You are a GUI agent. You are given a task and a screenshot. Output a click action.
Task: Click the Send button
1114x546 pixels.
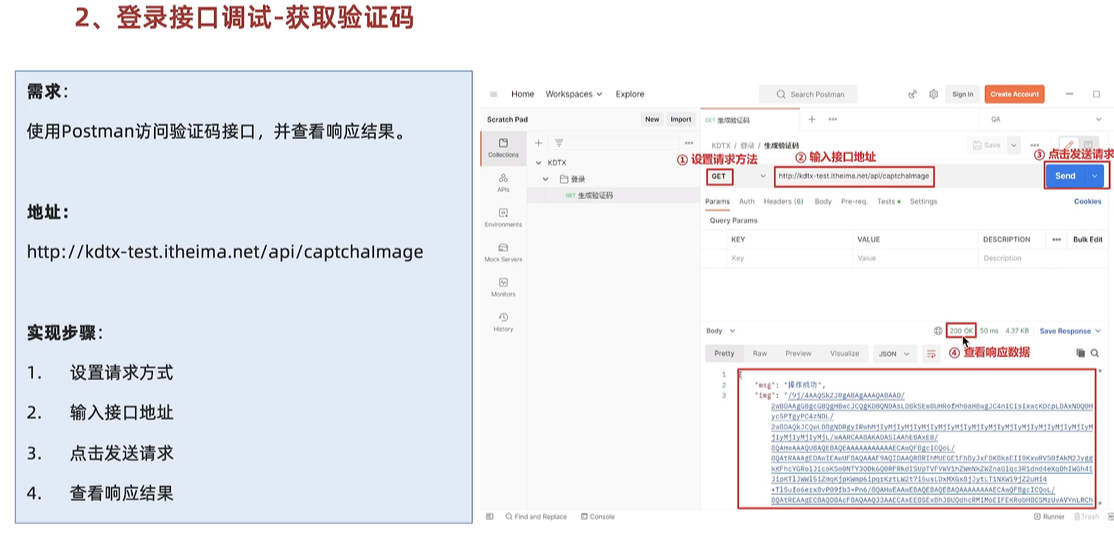point(1065,176)
